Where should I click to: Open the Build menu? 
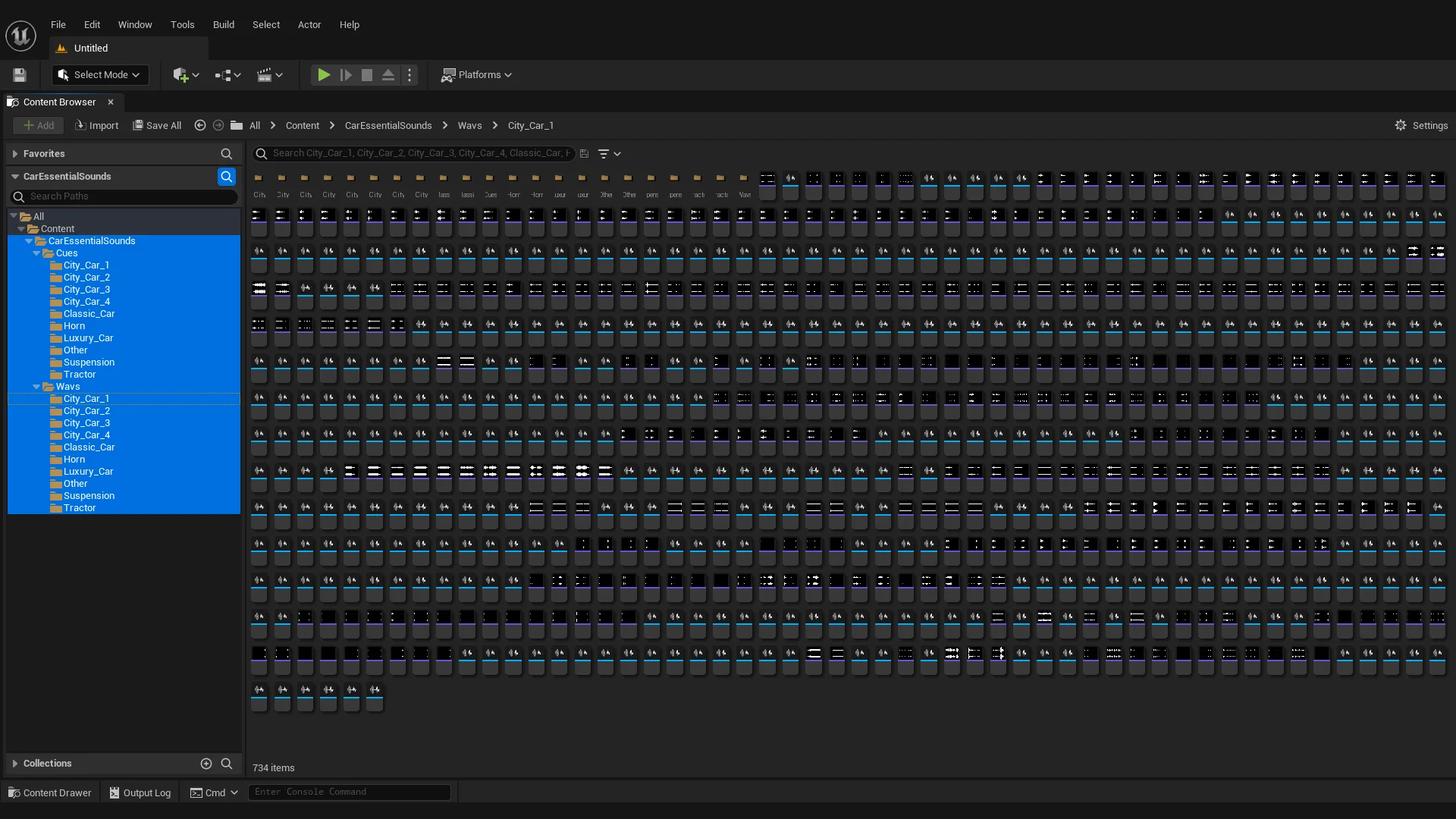pyautogui.click(x=223, y=25)
